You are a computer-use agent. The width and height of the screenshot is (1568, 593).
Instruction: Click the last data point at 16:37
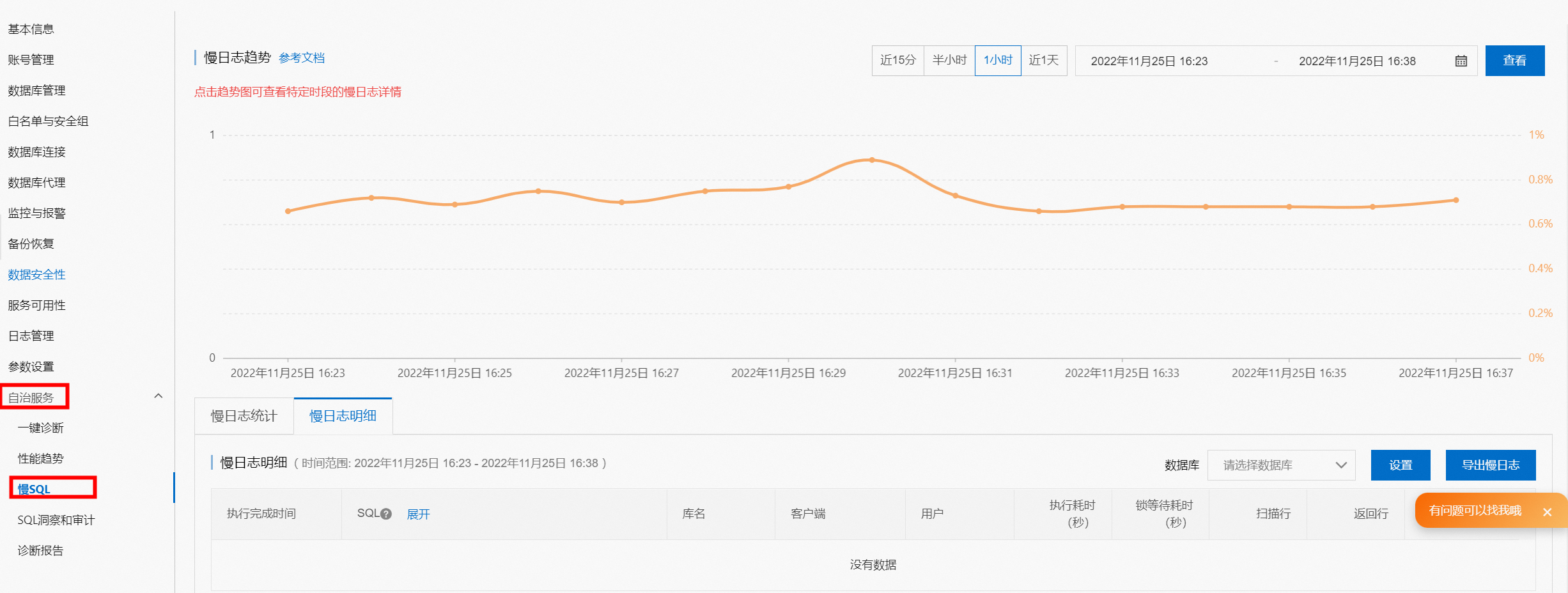pyautogui.click(x=1455, y=200)
